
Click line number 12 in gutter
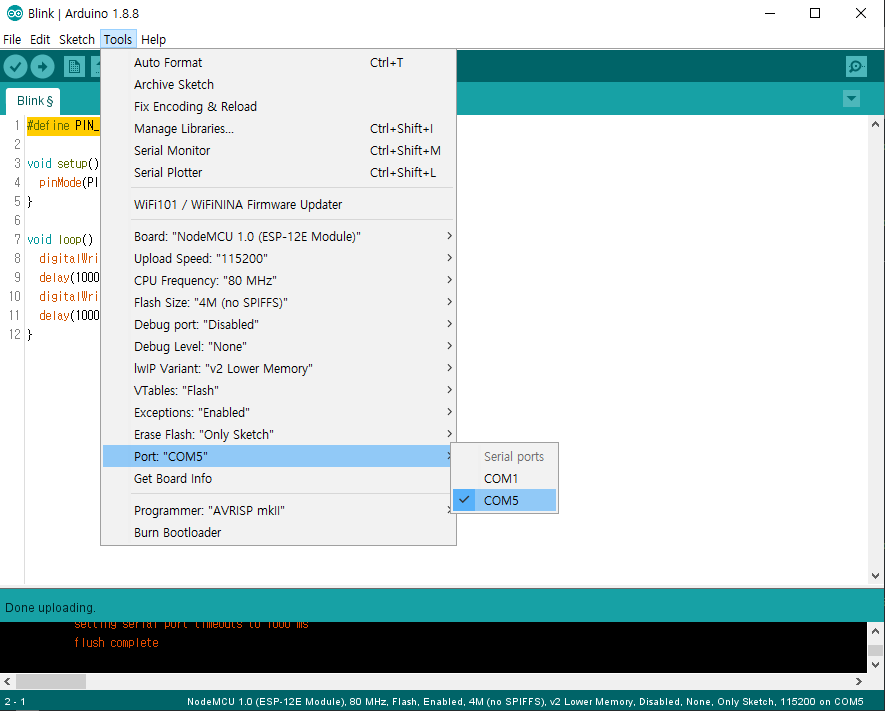click(x=15, y=334)
